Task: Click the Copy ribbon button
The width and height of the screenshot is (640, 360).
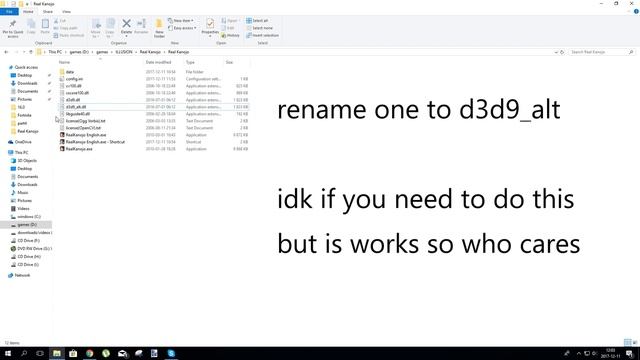Action: point(31,27)
